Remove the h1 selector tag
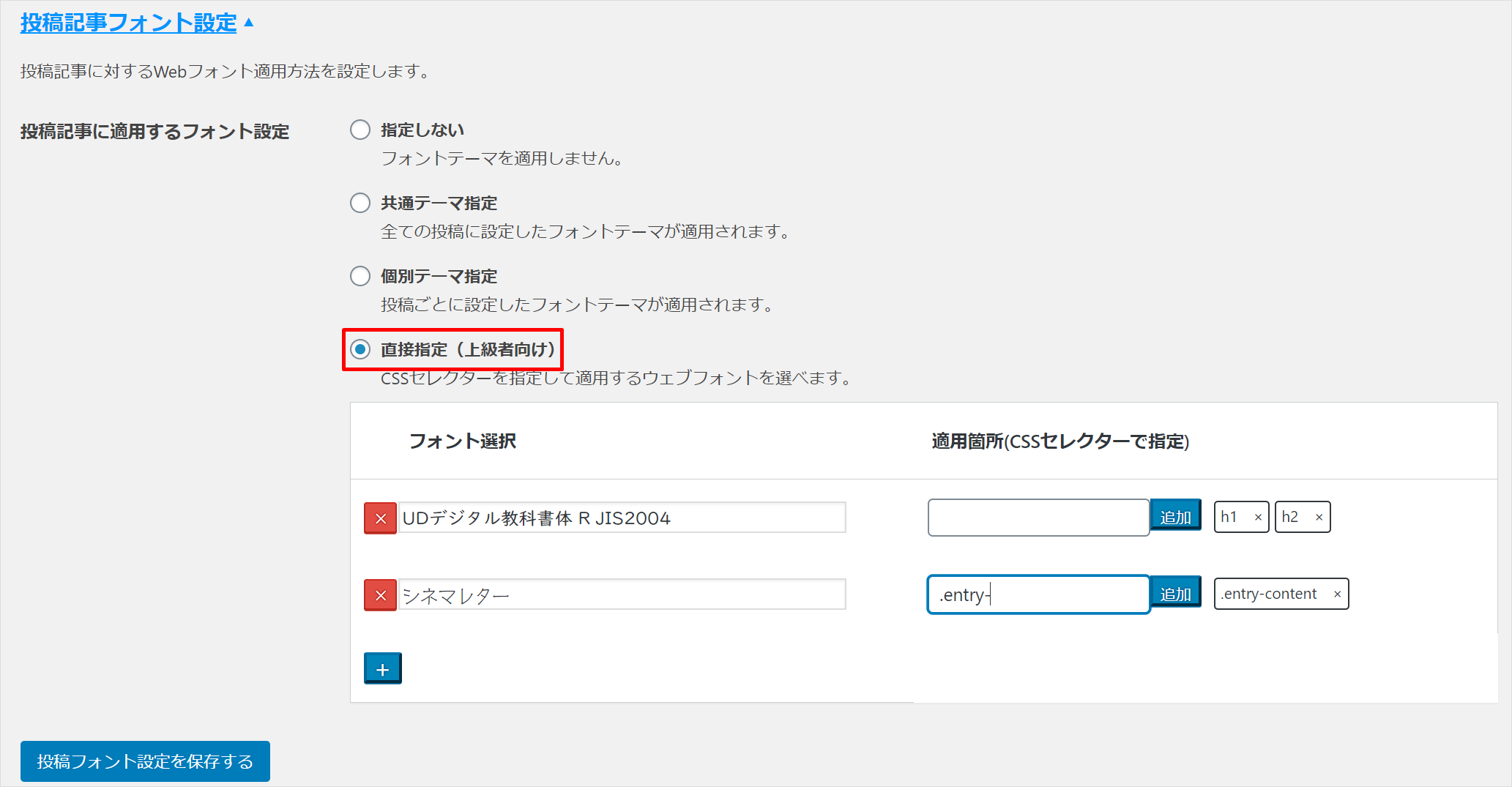This screenshot has height=787, width=1512. tap(1258, 518)
